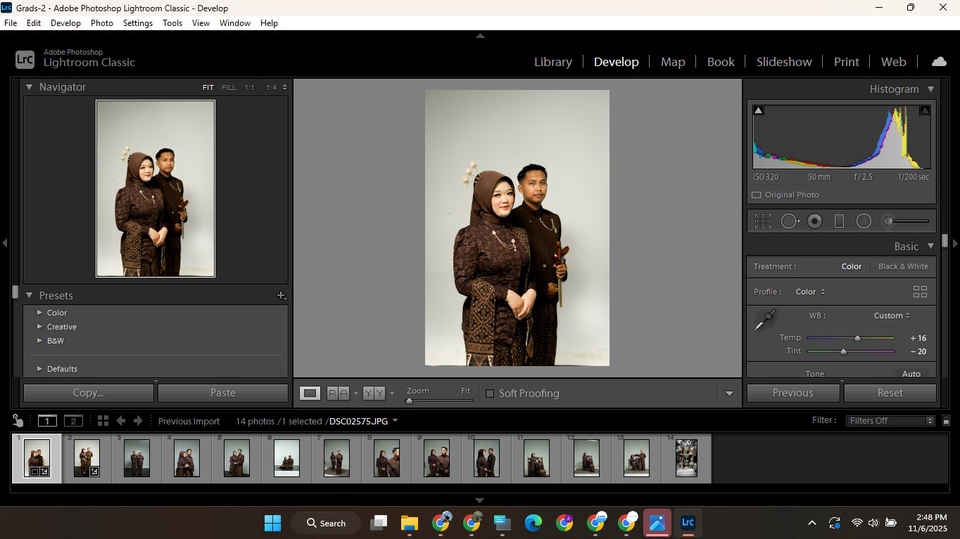Select the Spot Removal tool
960x539 pixels.
click(x=790, y=221)
